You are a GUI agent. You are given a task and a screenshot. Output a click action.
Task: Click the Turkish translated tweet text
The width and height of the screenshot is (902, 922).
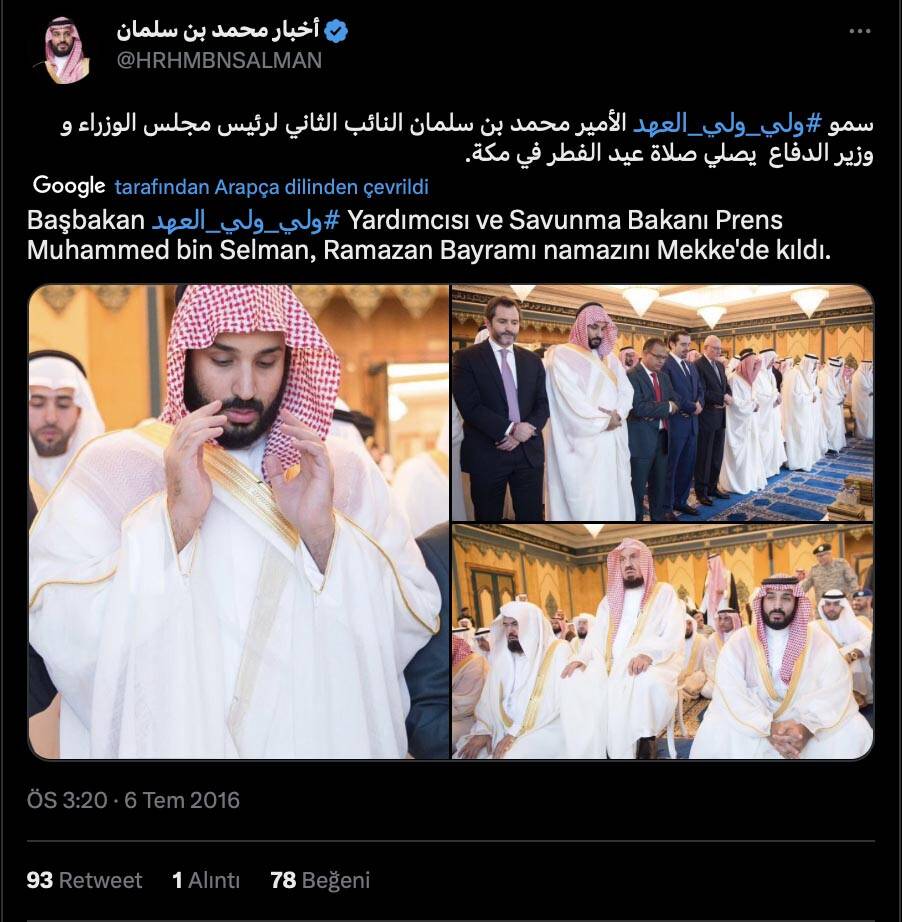coord(429,236)
